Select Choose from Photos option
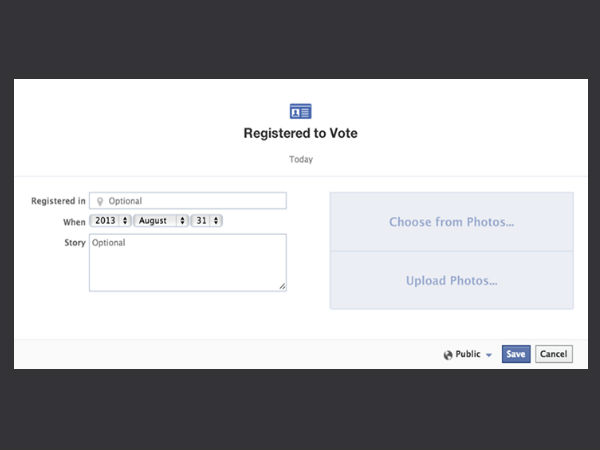600x450 pixels. (x=451, y=222)
